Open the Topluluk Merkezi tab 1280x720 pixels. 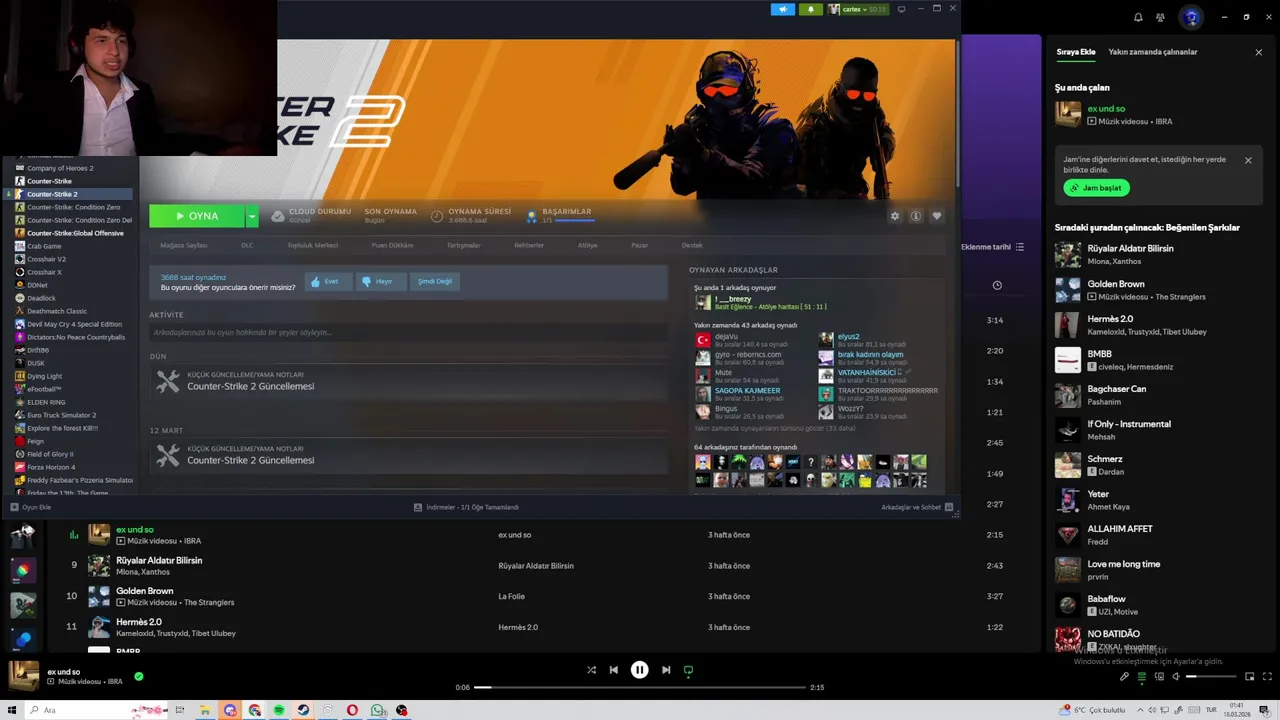point(313,245)
